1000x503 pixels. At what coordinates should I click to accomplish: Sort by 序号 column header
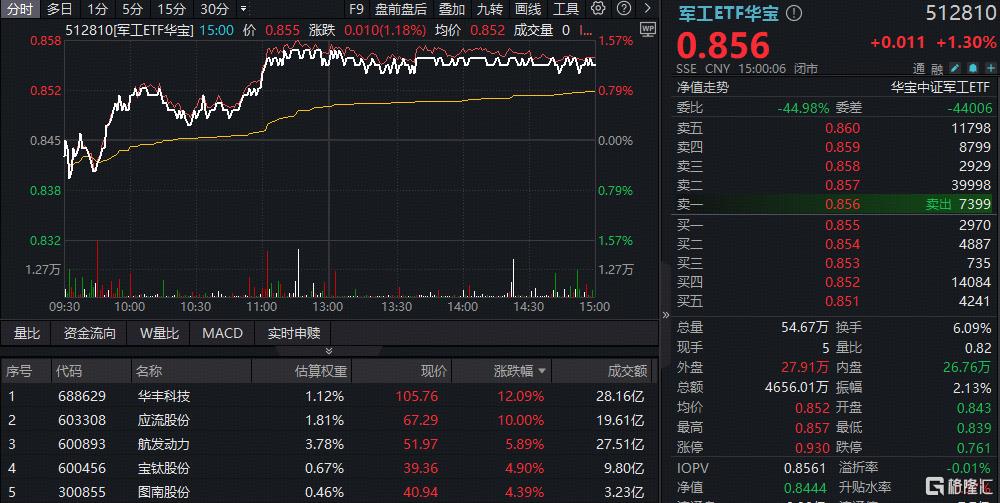click(x=19, y=371)
